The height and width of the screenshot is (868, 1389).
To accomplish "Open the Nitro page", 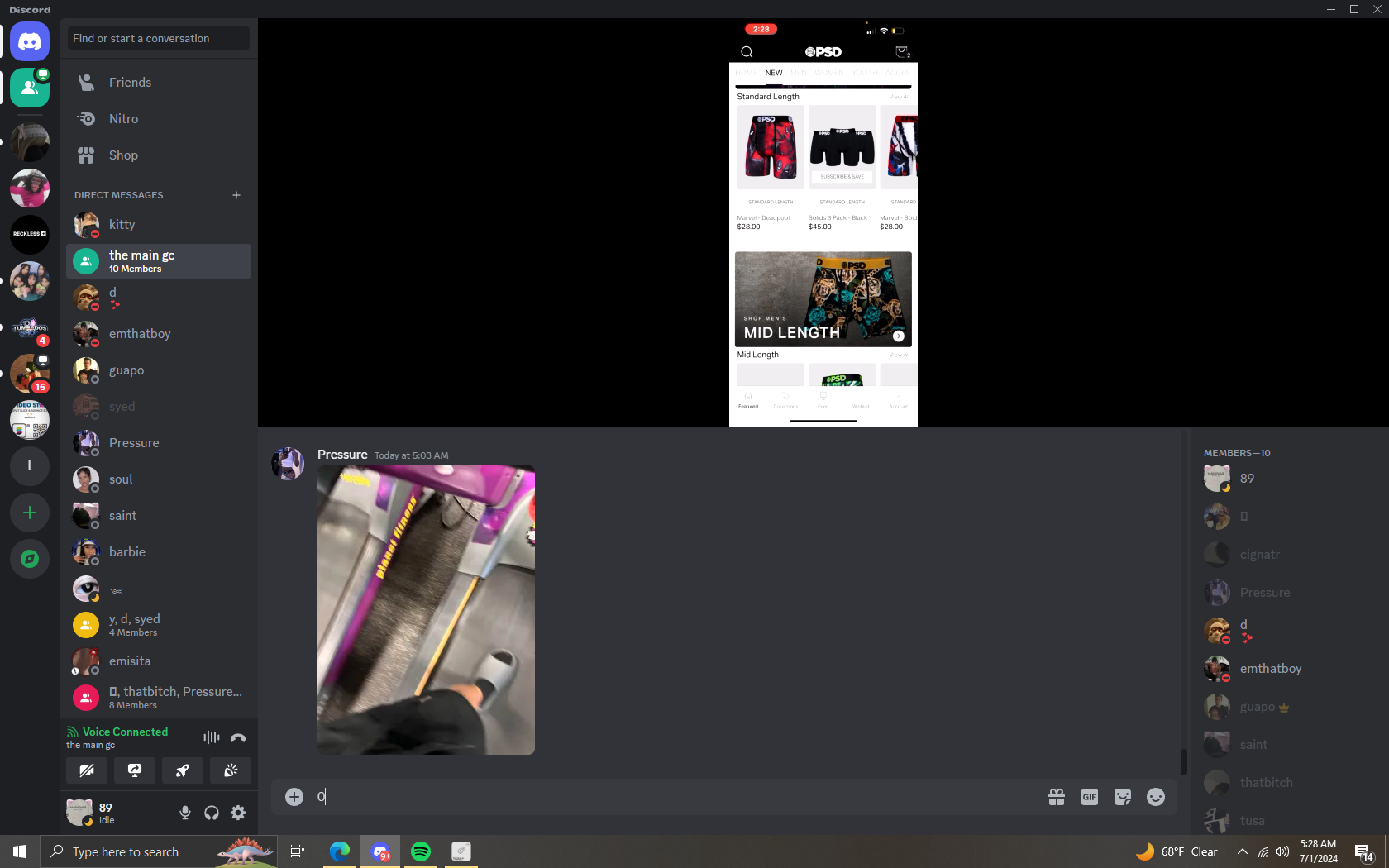I will (159, 119).
